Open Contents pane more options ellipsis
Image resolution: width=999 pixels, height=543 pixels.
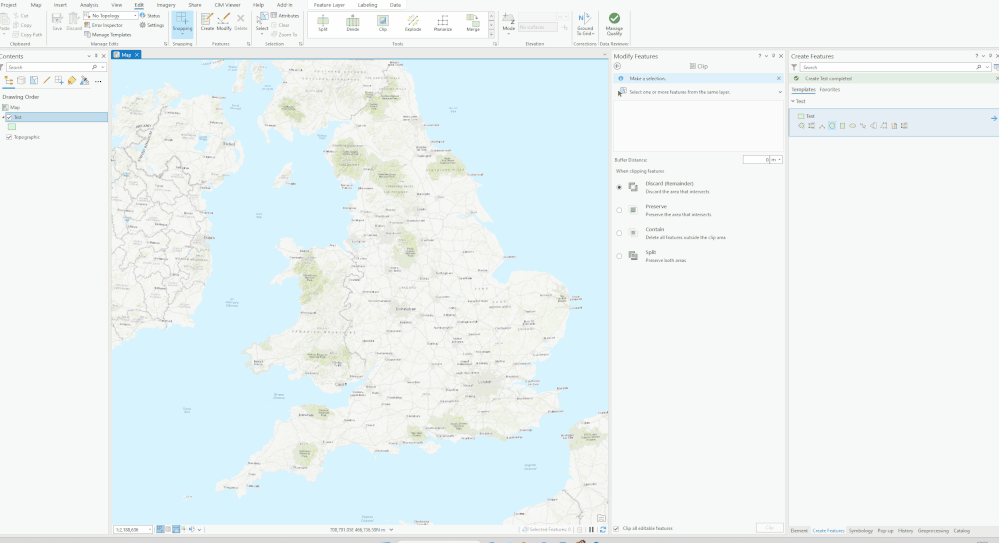[x=97, y=81]
